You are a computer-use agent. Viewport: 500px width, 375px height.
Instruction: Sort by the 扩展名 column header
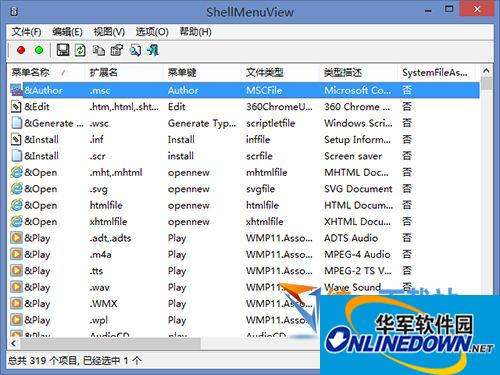(125, 72)
